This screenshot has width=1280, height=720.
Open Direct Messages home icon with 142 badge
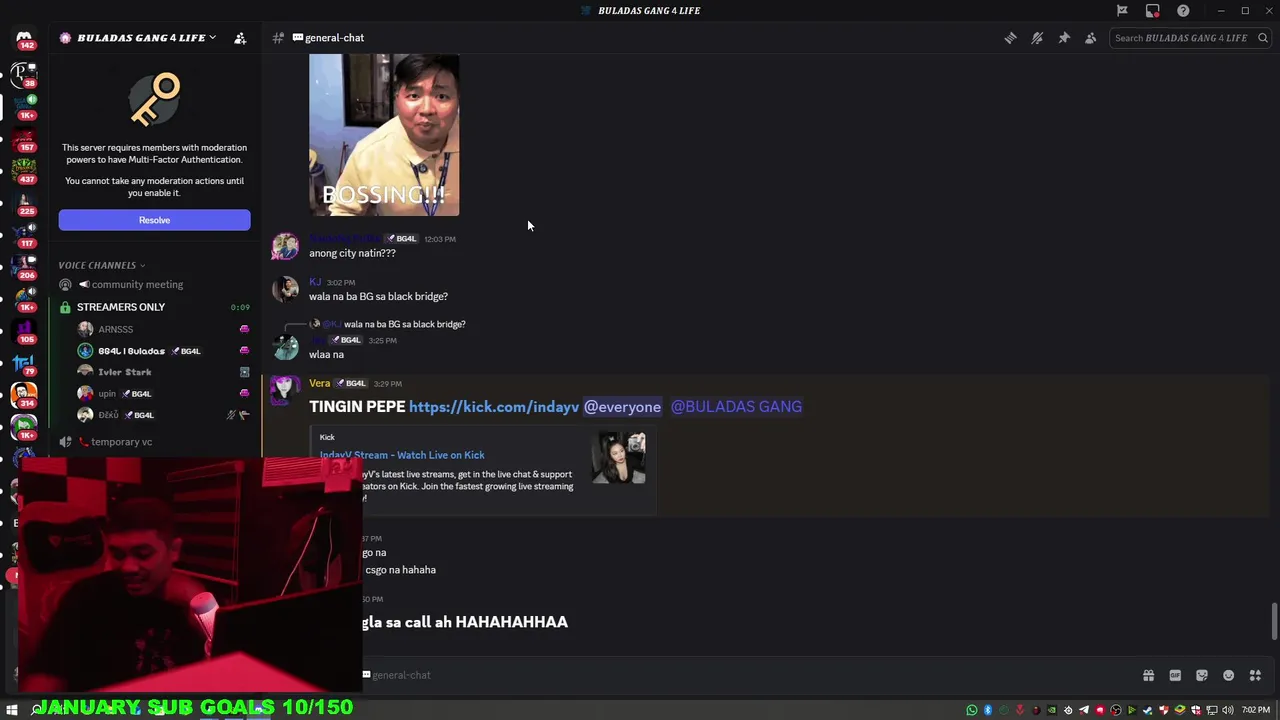pyautogui.click(x=24, y=39)
